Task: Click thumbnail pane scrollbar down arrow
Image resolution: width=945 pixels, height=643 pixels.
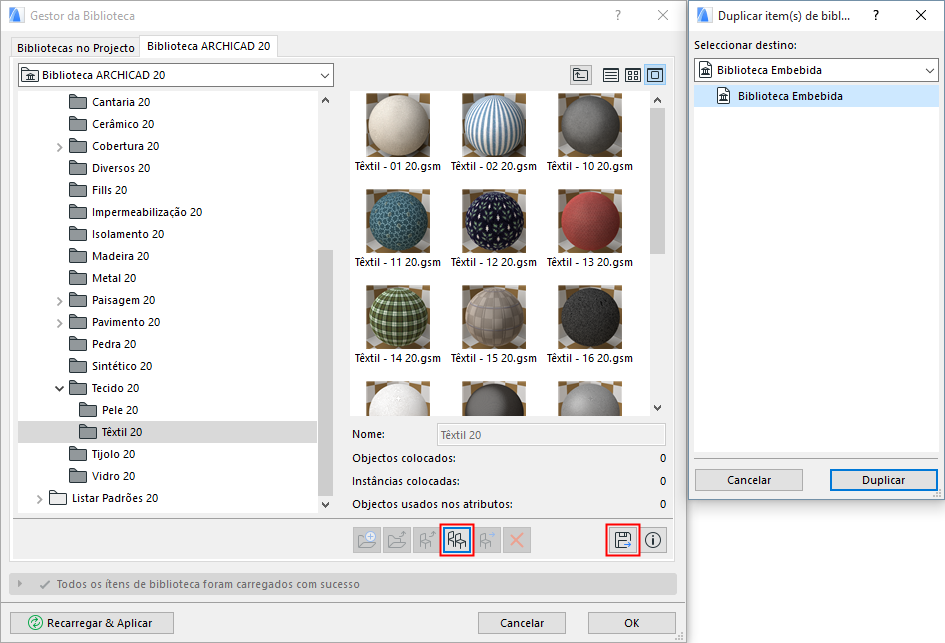Action: [658, 408]
